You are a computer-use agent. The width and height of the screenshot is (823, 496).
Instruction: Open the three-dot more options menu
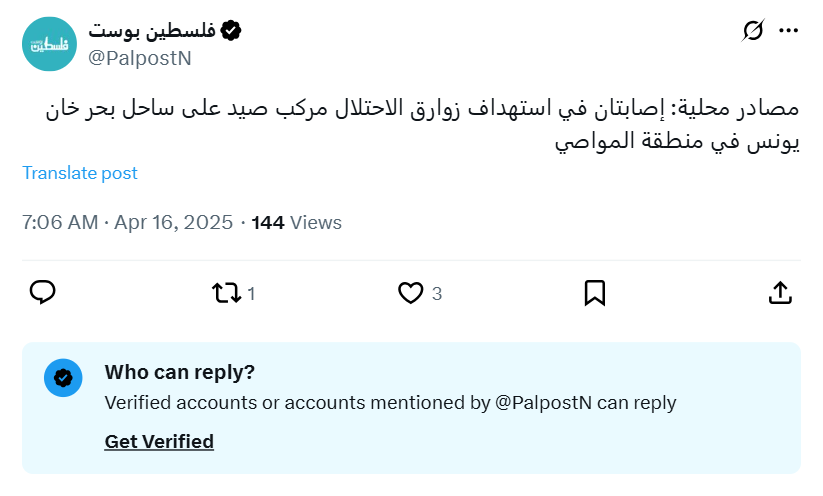click(x=789, y=32)
